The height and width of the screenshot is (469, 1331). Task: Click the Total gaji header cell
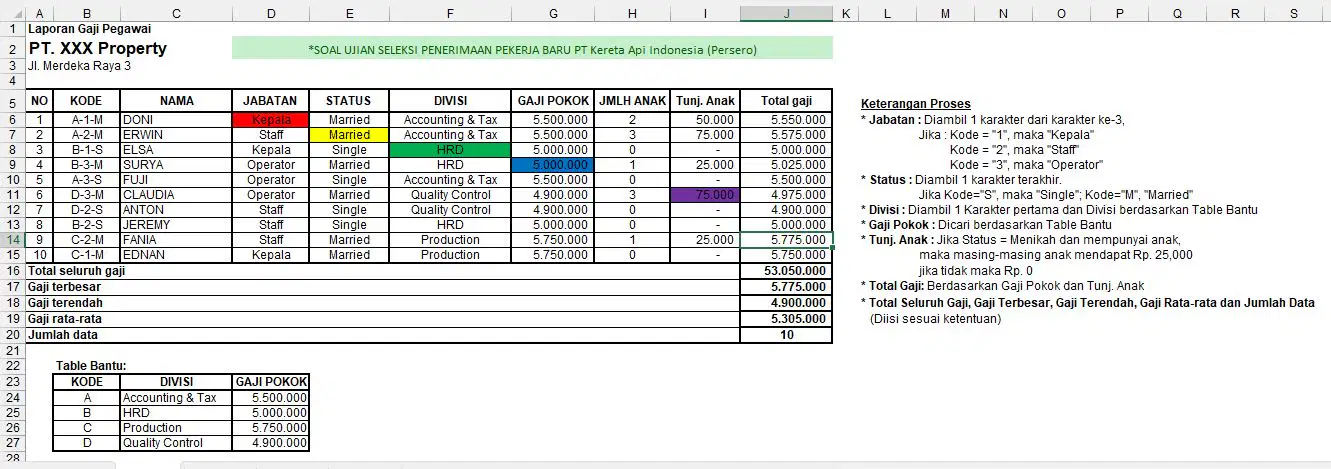[x=787, y=101]
